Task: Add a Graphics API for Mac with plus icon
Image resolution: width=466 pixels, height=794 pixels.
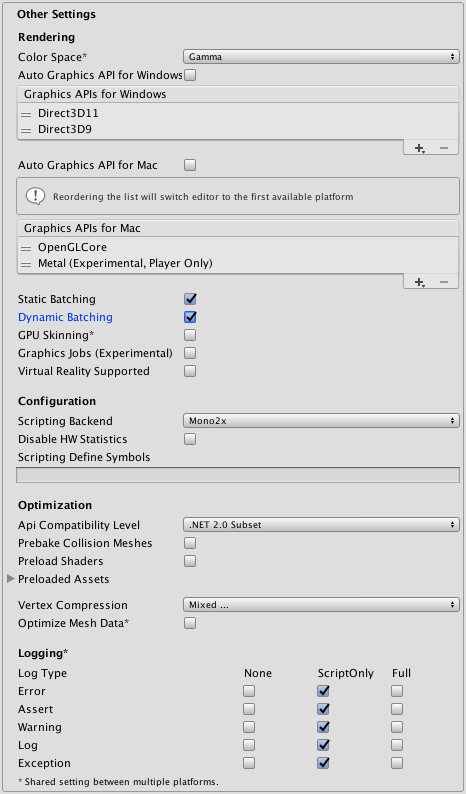Action: click(x=419, y=282)
